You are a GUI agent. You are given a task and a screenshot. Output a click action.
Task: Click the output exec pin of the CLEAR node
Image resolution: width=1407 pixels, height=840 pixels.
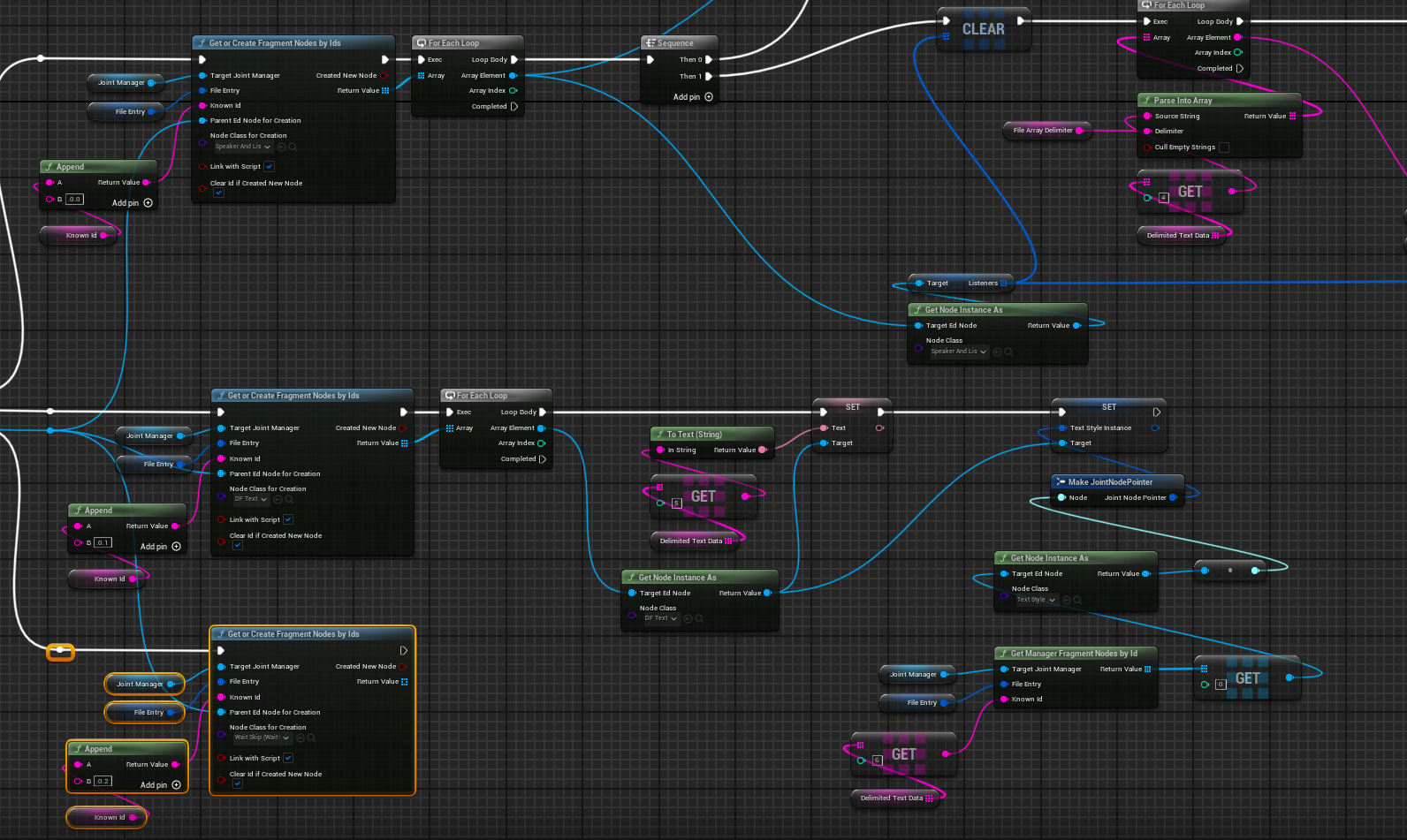[x=1021, y=20]
